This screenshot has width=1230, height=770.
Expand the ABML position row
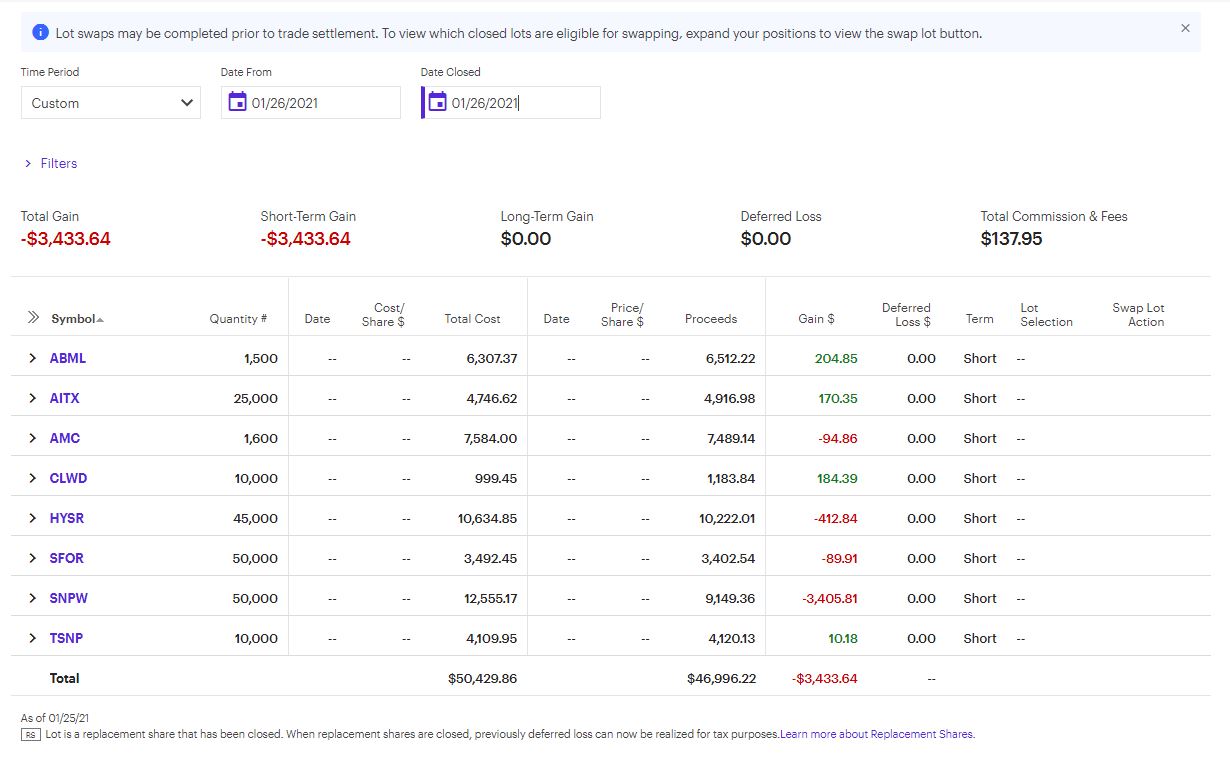pos(32,358)
